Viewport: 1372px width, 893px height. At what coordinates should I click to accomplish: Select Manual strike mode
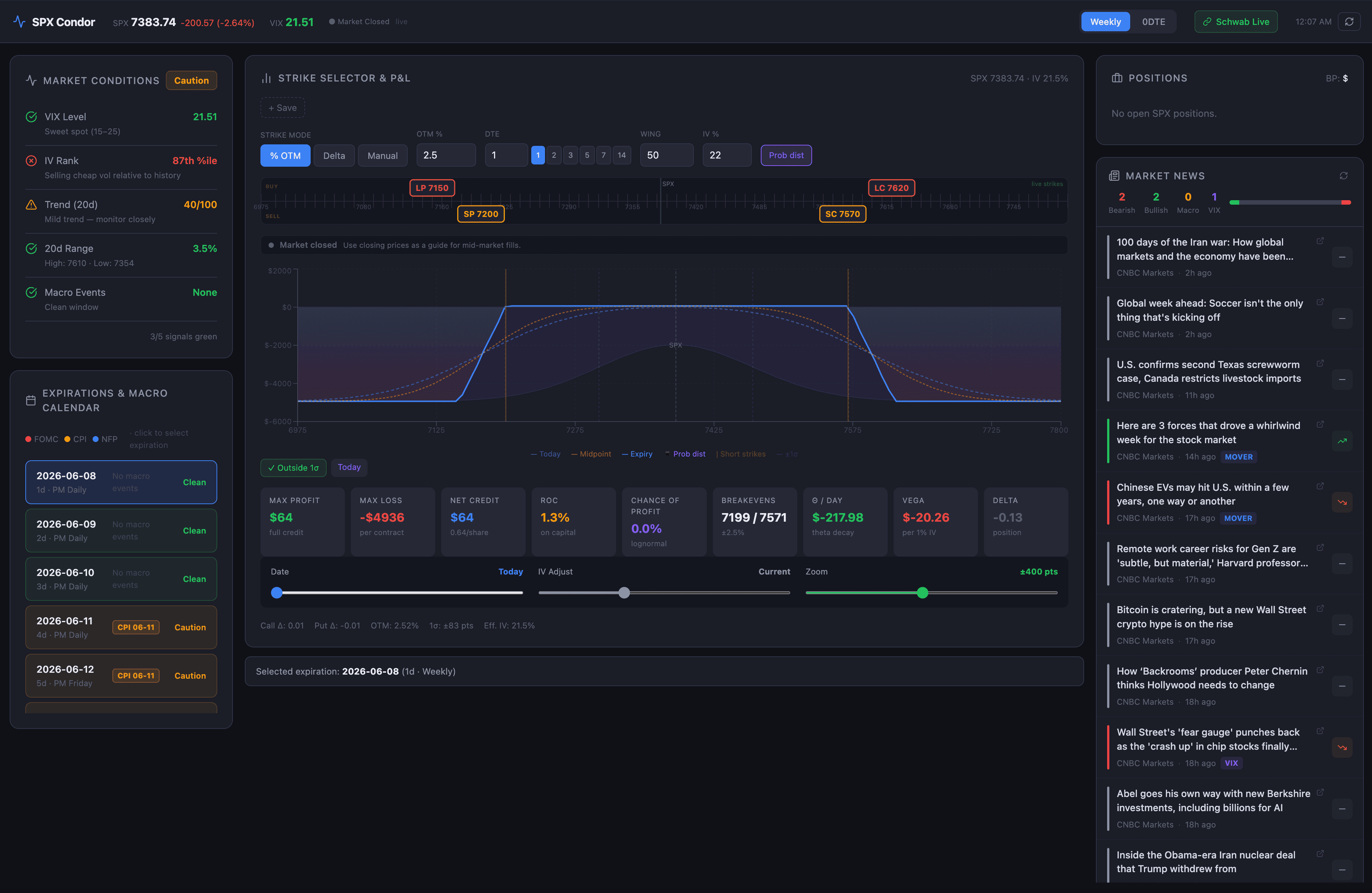pyautogui.click(x=382, y=156)
